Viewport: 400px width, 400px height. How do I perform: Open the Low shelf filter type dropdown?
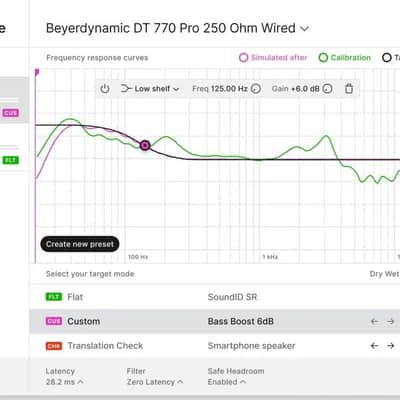150,89
